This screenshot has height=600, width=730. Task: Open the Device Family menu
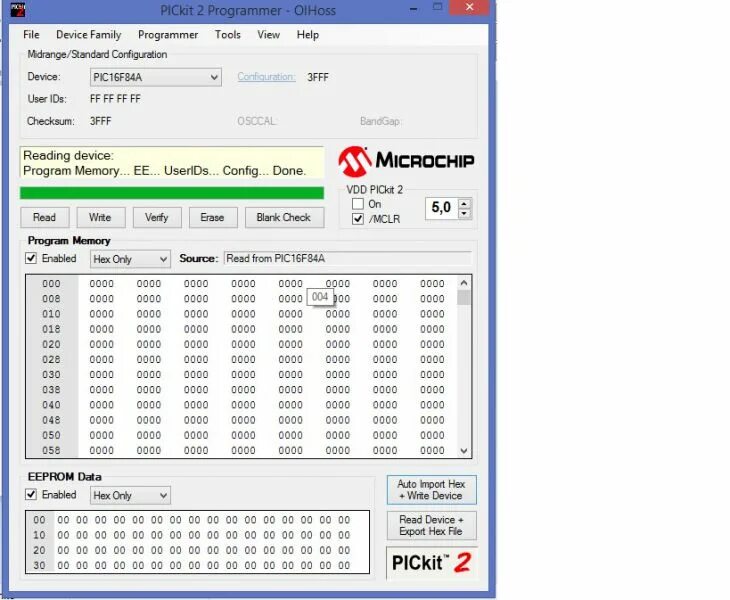(x=88, y=35)
